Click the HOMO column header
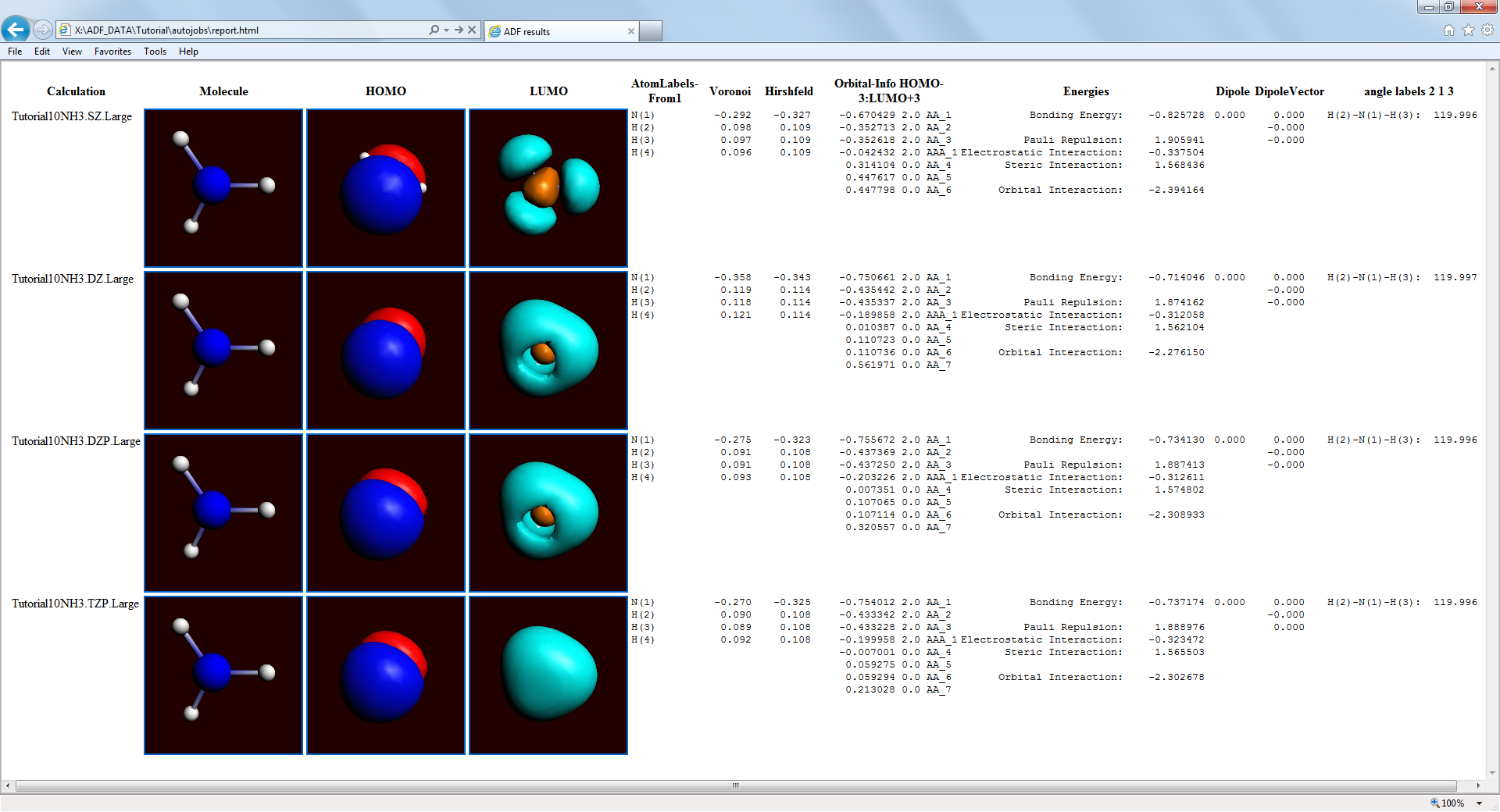Image resolution: width=1500 pixels, height=812 pixels. (x=386, y=91)
